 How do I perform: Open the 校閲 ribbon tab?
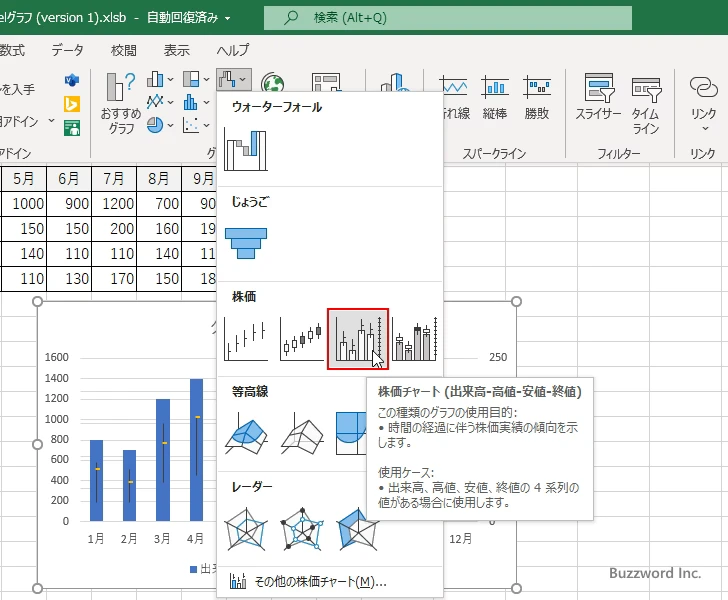click(x=124, y=50)
